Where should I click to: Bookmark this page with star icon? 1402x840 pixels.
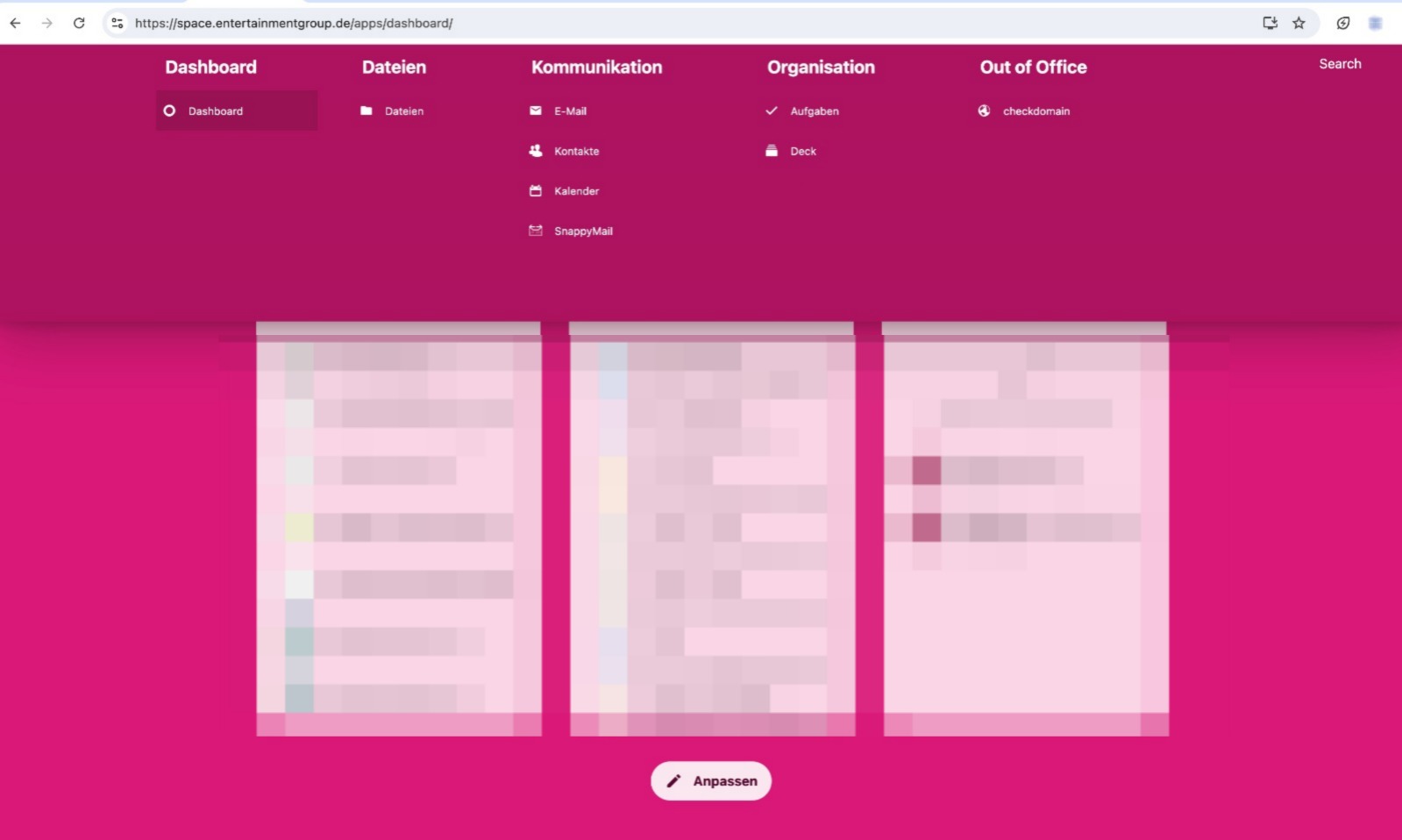tap(1299, 23)
